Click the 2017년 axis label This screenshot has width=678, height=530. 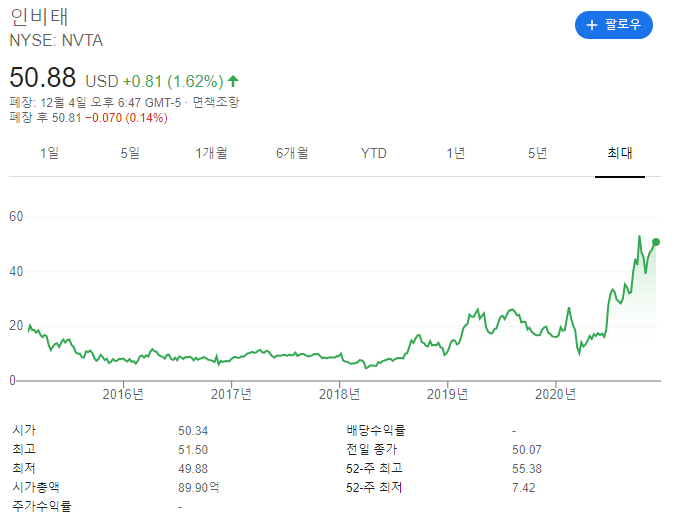(231, 394)
